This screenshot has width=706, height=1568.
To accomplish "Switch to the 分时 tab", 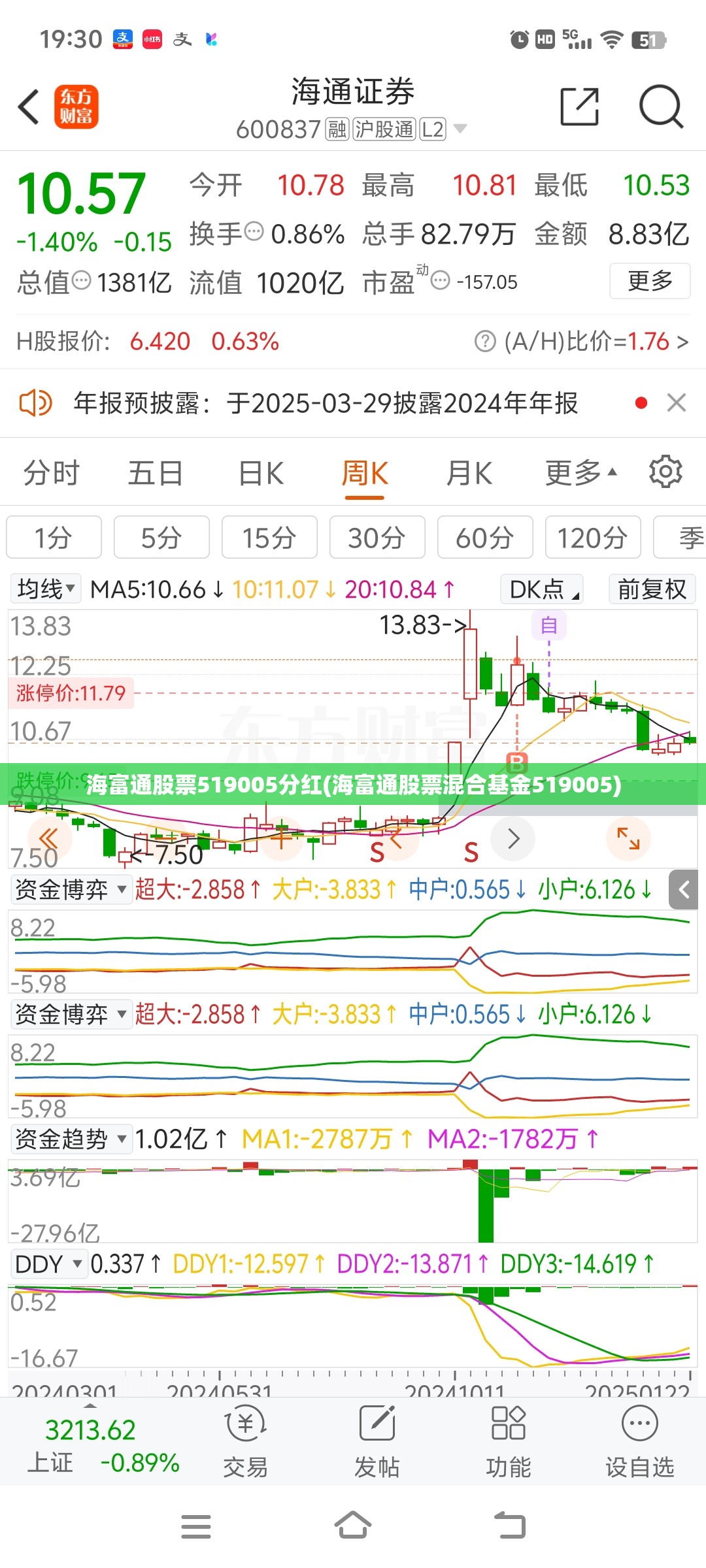I will [x=51, y=473].
